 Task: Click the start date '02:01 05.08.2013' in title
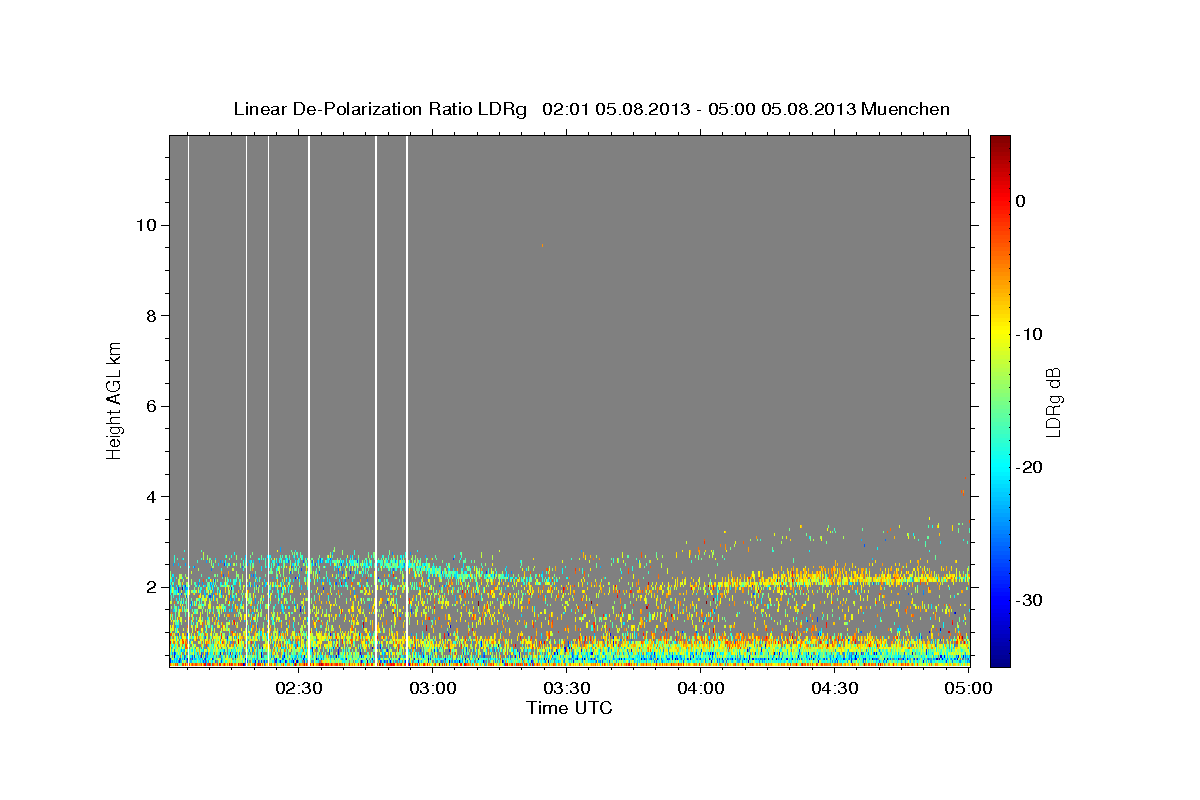615,109
